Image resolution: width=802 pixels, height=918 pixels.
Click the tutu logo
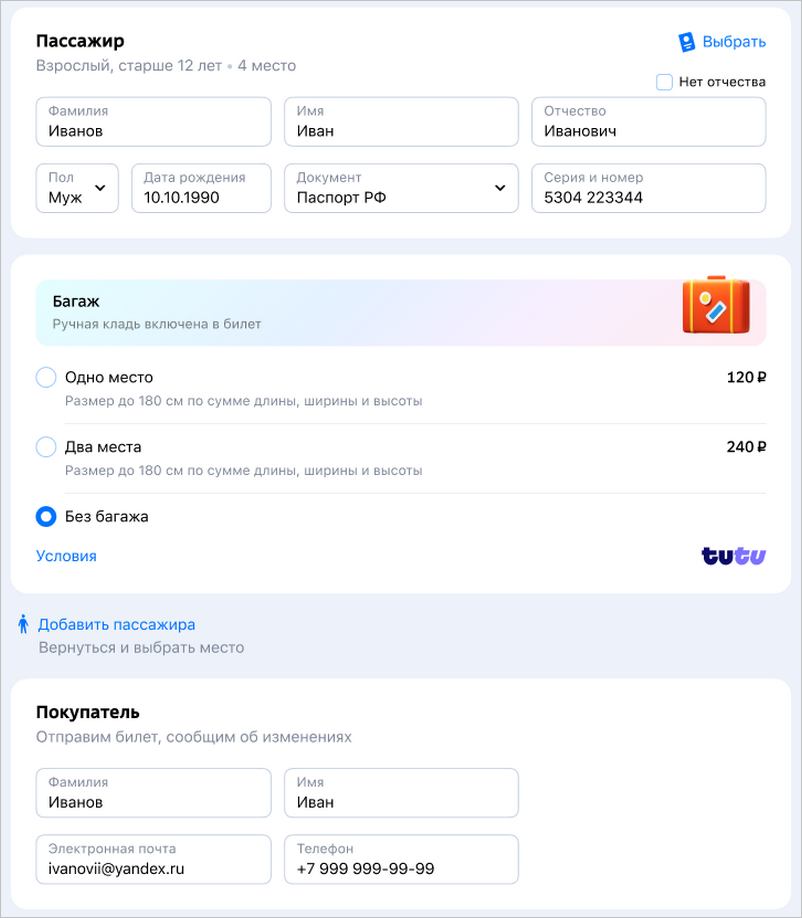coord(734,556)
